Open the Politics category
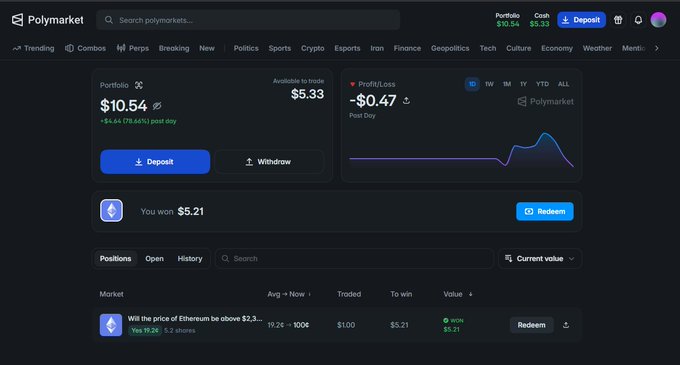 point(246,48)
